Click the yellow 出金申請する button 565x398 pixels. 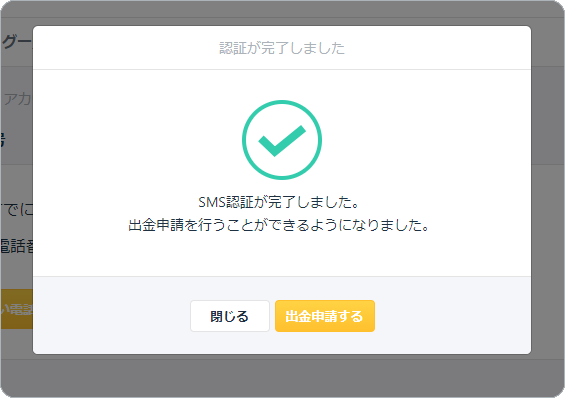click(325, 316)
